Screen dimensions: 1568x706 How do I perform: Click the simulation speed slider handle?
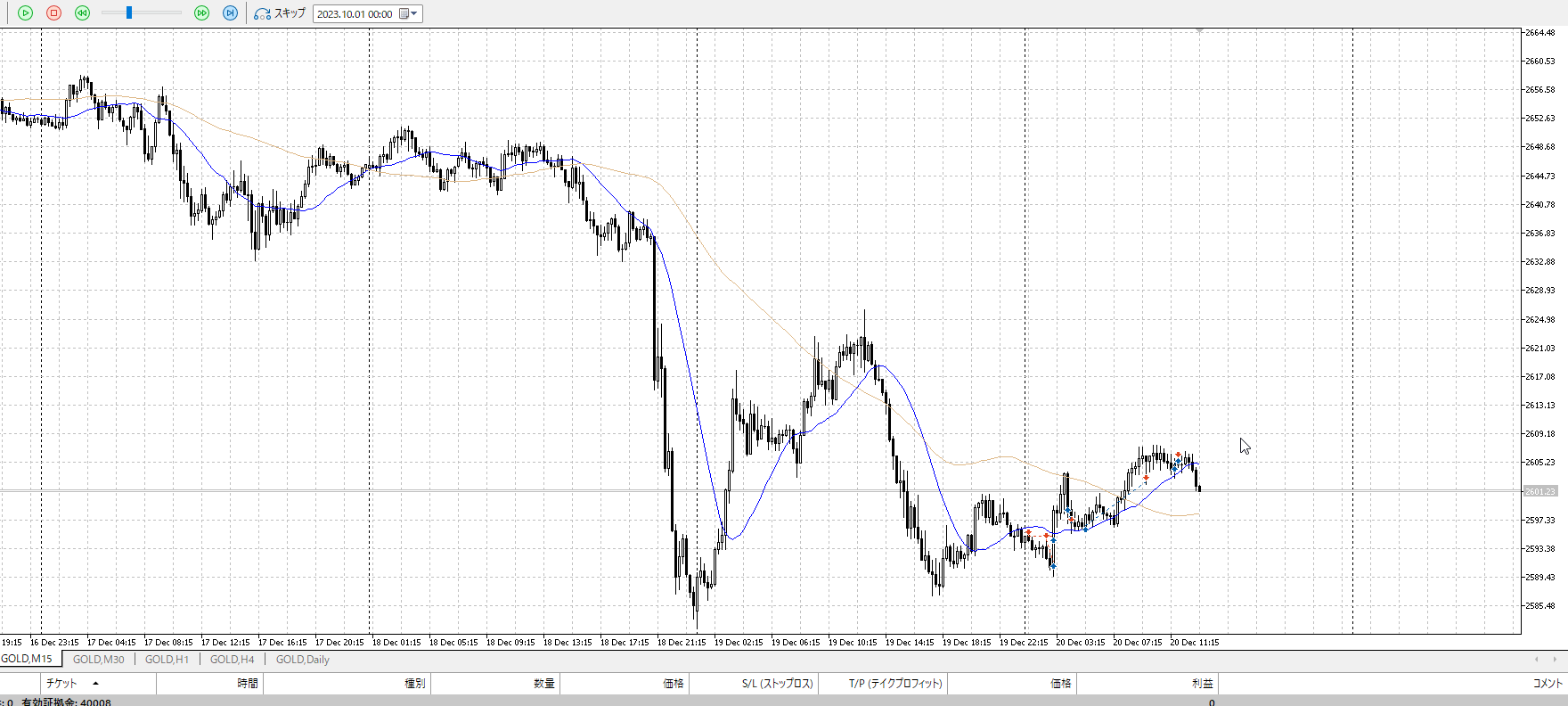coord(129,13)
